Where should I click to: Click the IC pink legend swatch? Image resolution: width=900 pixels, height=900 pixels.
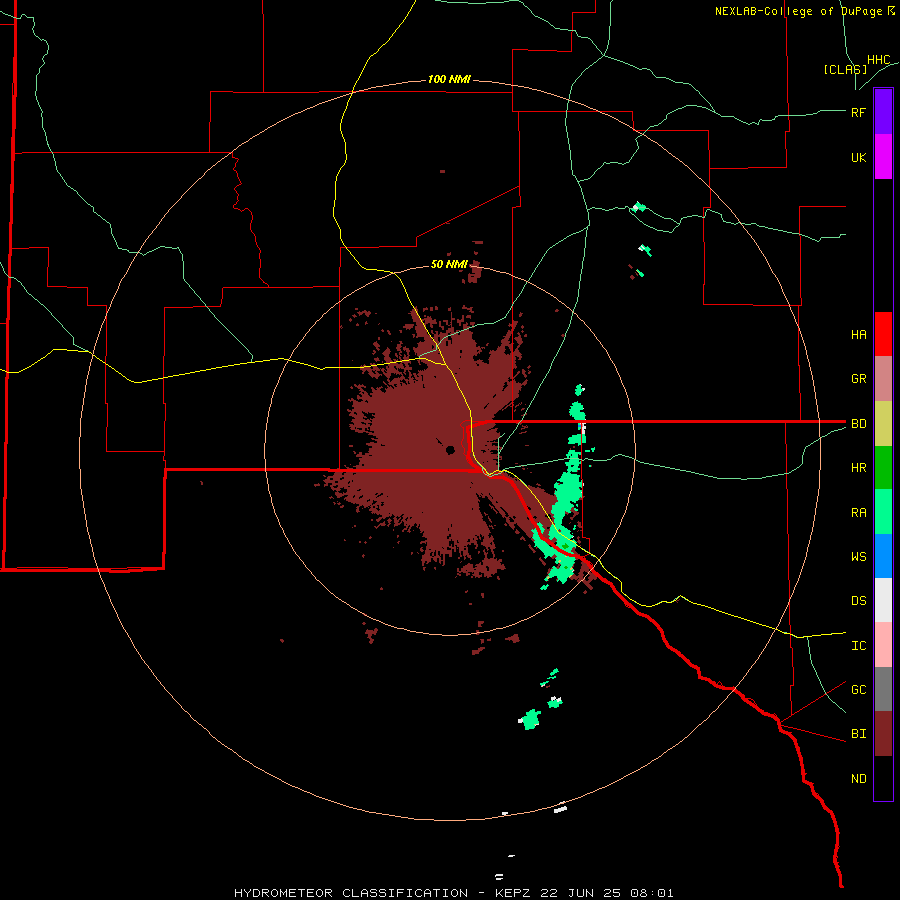click(x=883, y=645)
